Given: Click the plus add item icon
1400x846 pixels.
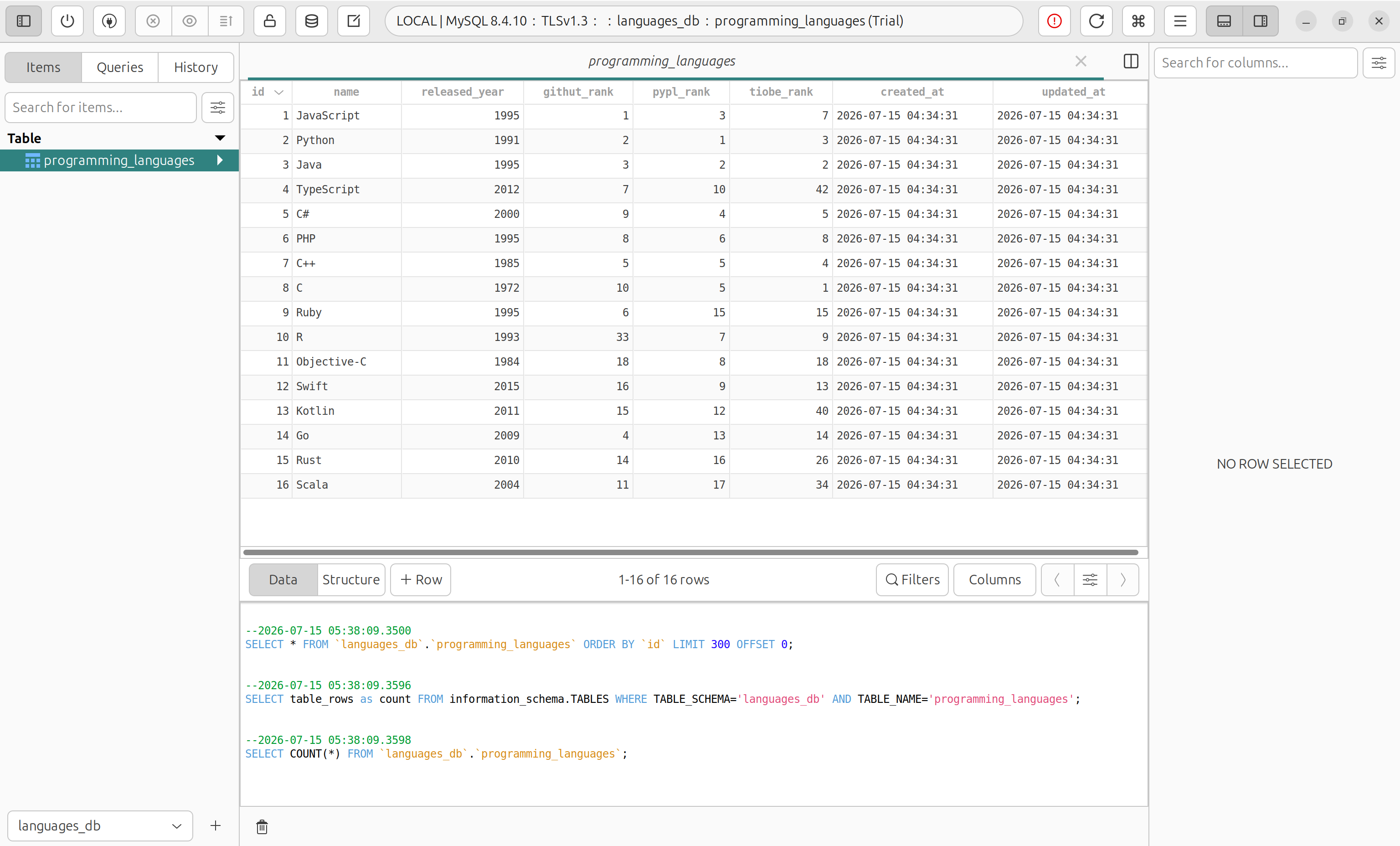Looking at the screenshot, I should pyautogui.click(x=216, y=825).
